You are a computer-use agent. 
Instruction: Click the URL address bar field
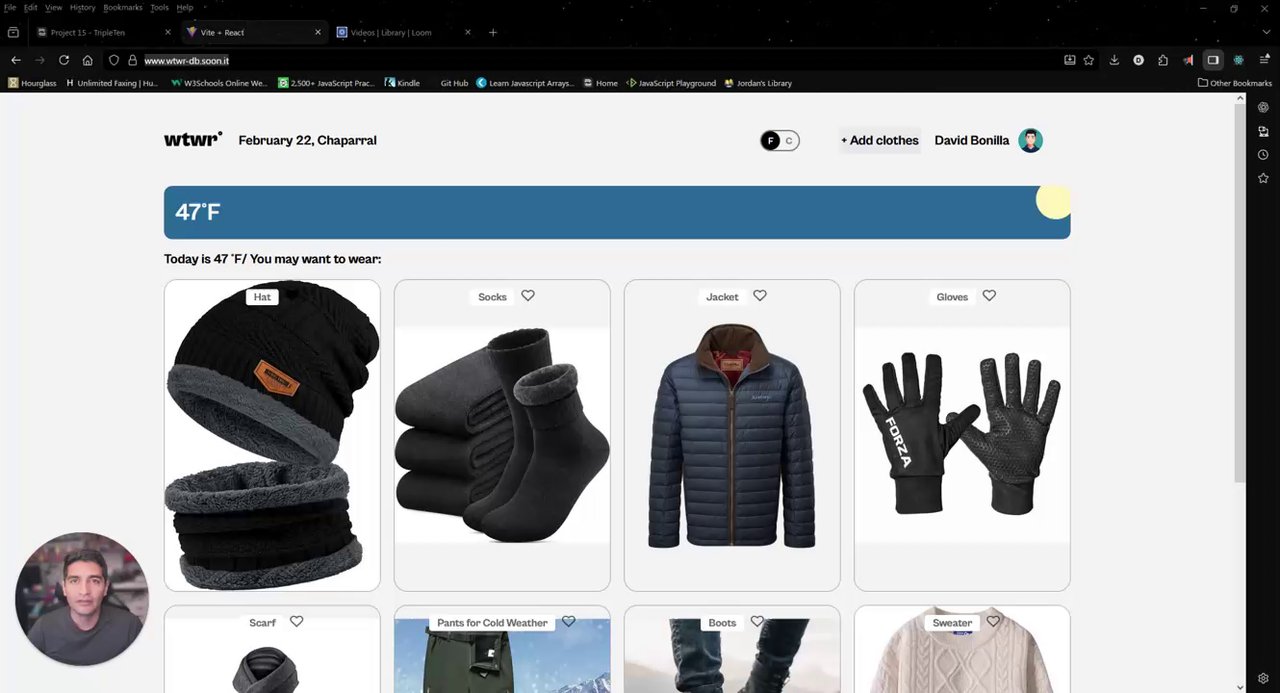tap(600, 60)
